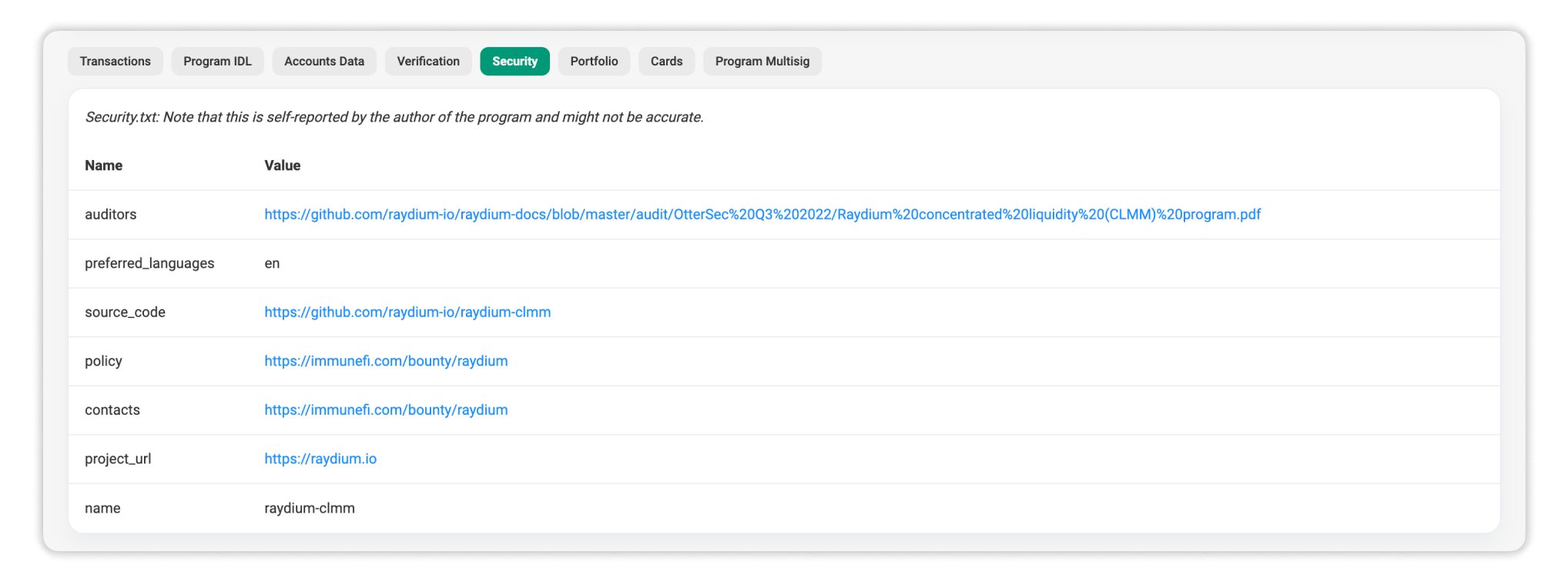Visit the https://raydium.io project link
Image resolution: width=1568 pixels, height=582 pixels.
(x=320, y=459)
